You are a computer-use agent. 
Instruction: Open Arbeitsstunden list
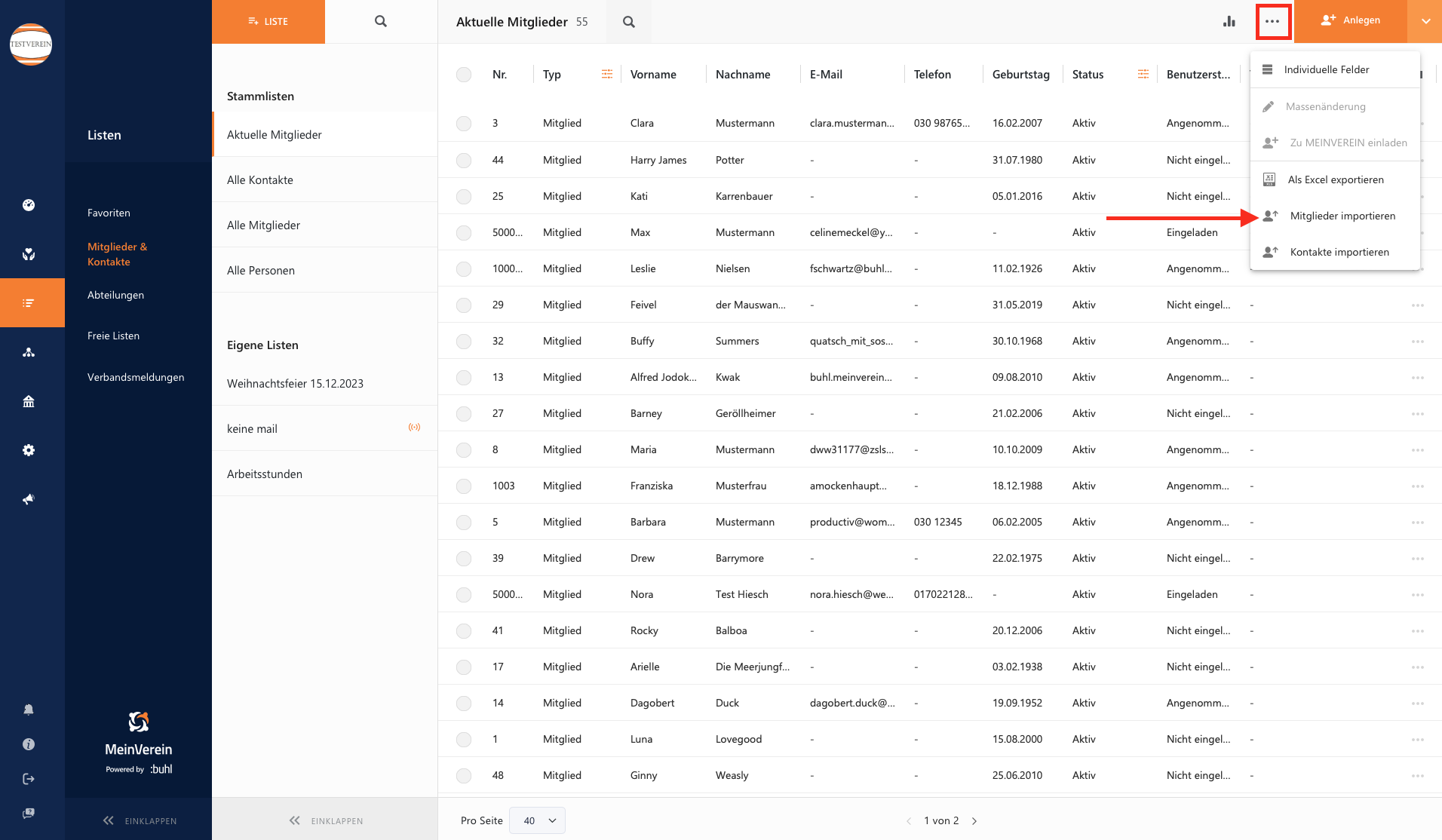coord(325,474)
